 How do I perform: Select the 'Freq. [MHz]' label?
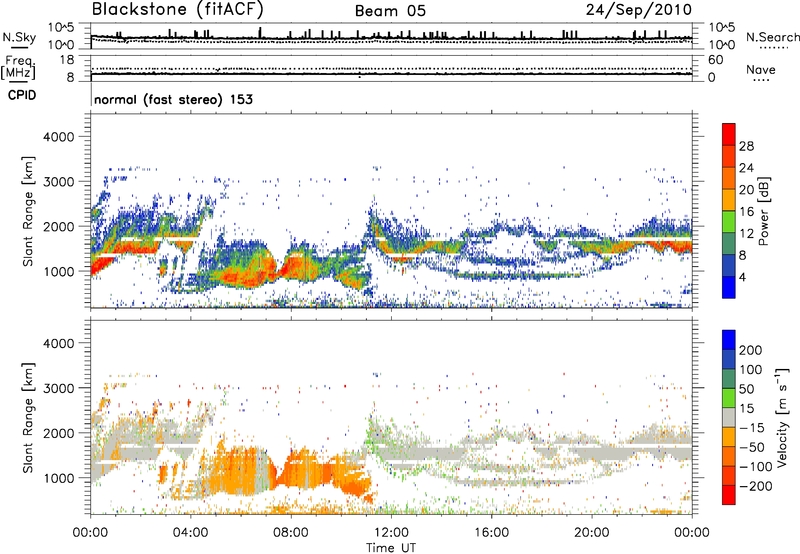pyautogui.click(x=18, y=67)
